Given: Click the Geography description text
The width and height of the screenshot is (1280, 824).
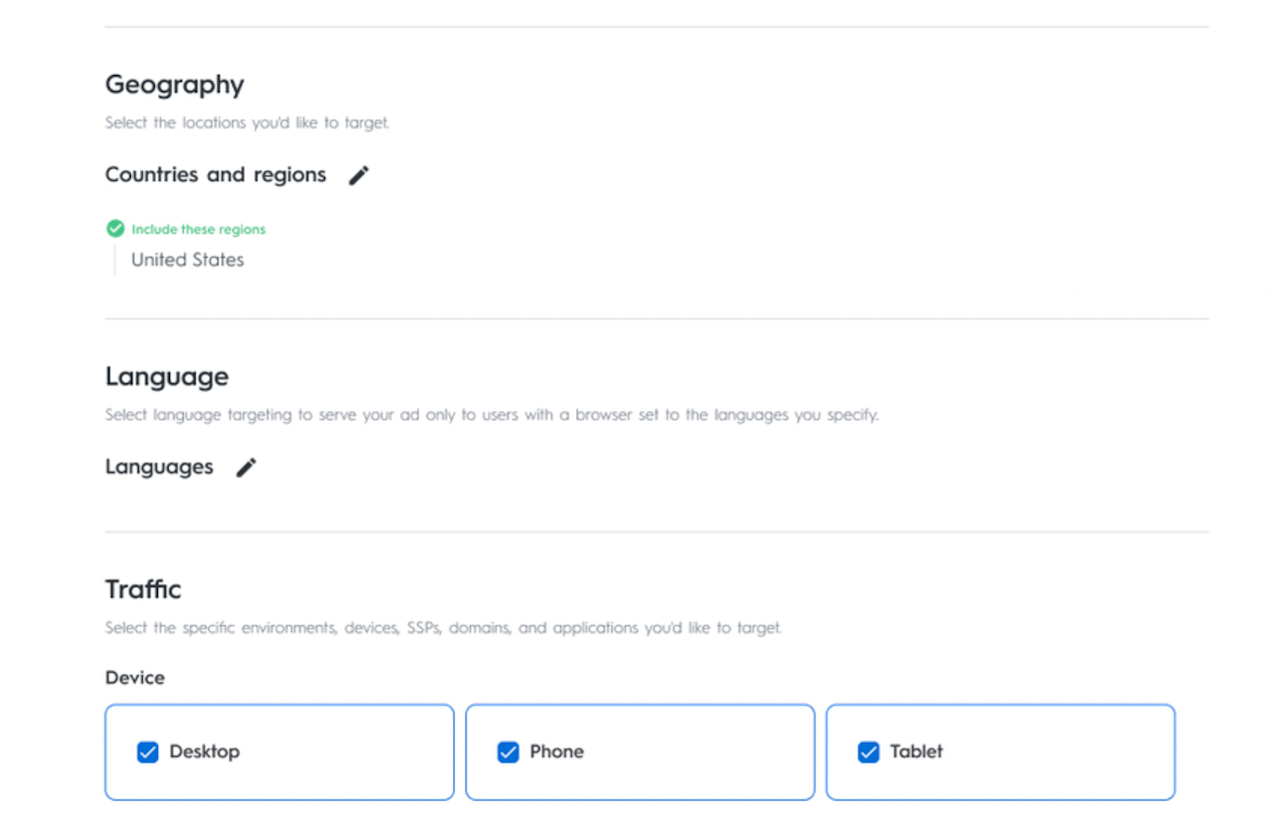Looking at the screenshot, I should tap(247, 123).
